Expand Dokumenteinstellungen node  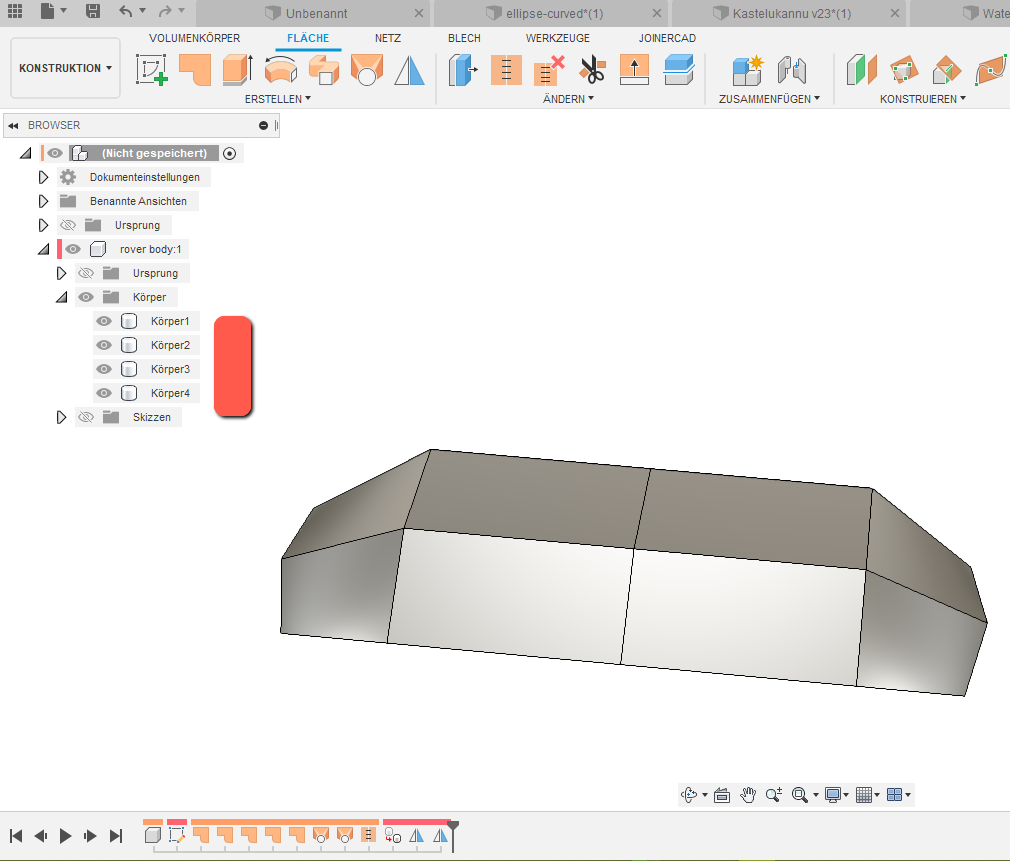(43, 177)
